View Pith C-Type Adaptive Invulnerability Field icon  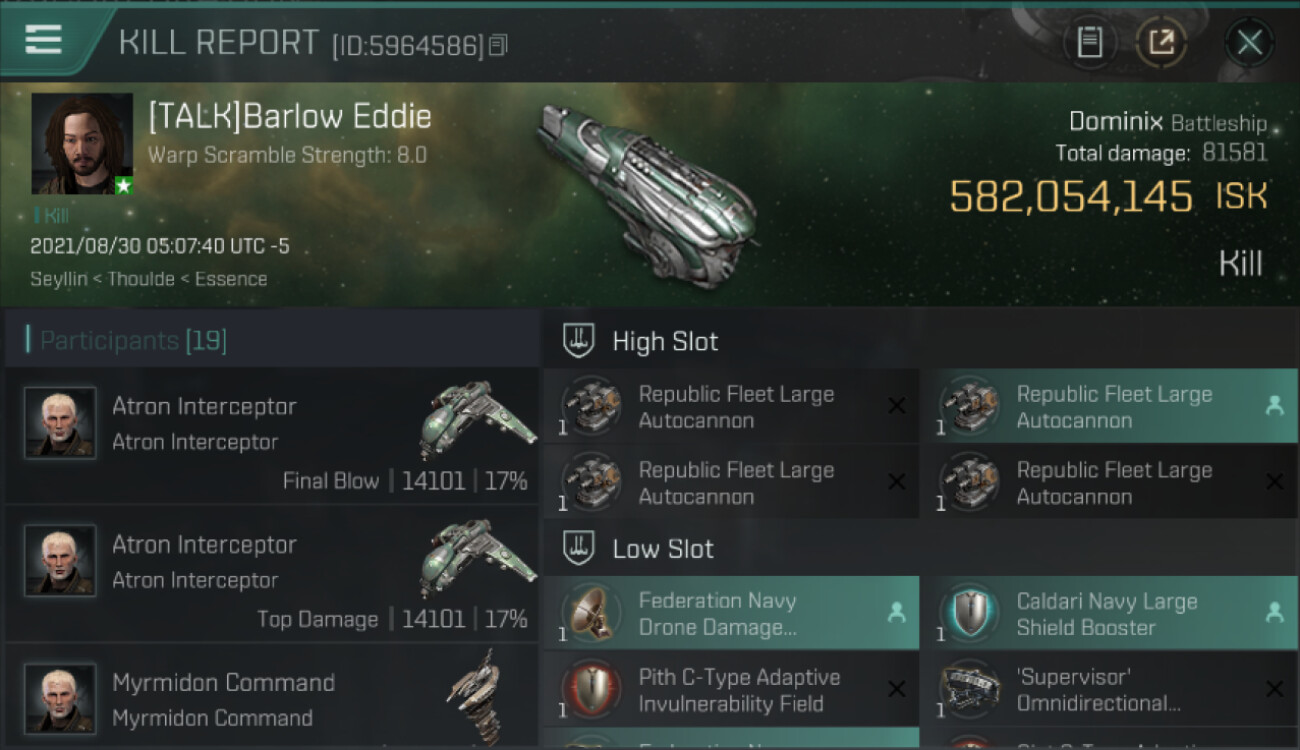[x=591, y=689]
